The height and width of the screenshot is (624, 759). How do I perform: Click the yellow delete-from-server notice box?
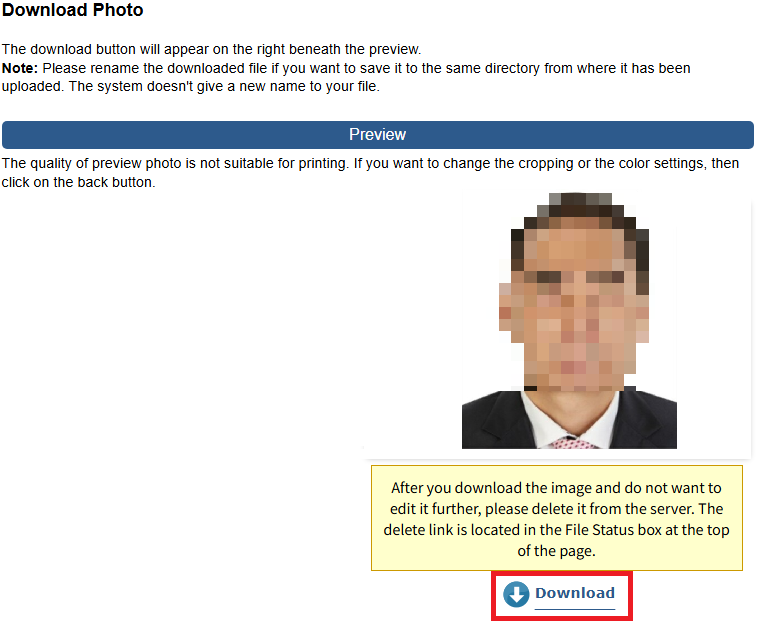pos(557,518)
